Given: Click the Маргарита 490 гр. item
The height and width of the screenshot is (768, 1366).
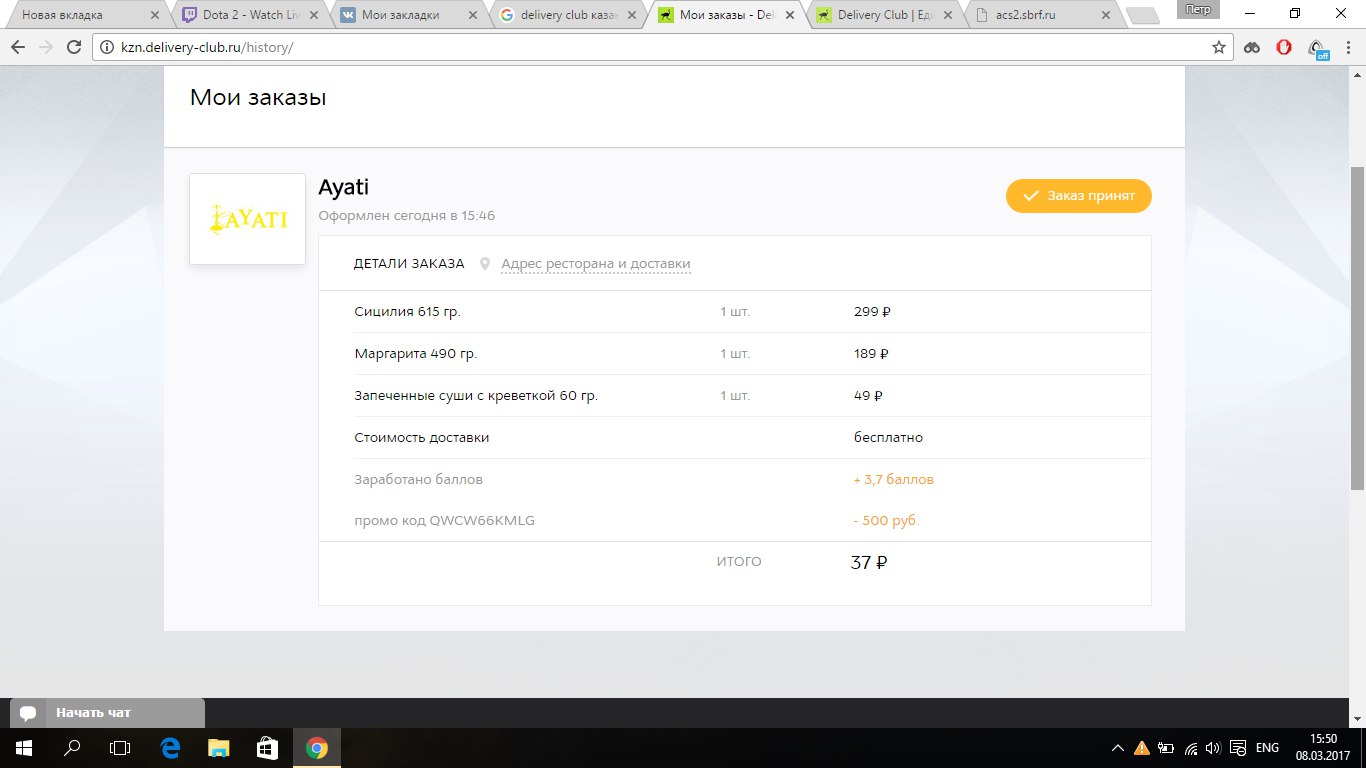Looking at the screenshot, I should (x=415, y=354).
